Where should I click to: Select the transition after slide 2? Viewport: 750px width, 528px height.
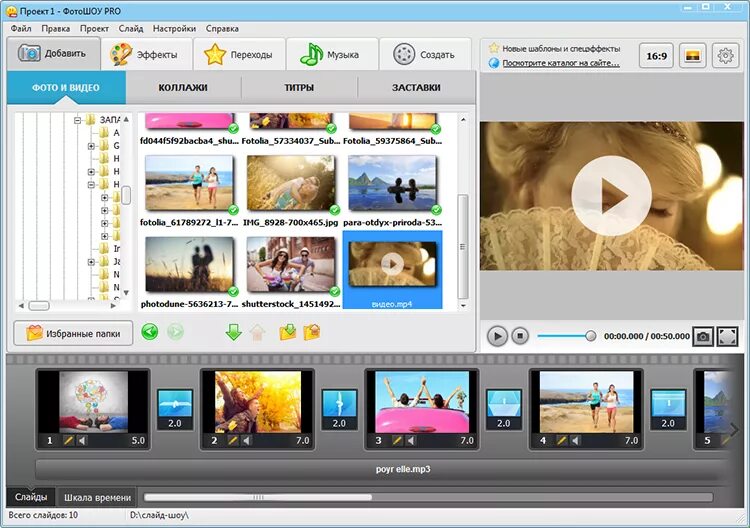pos(340,409)
